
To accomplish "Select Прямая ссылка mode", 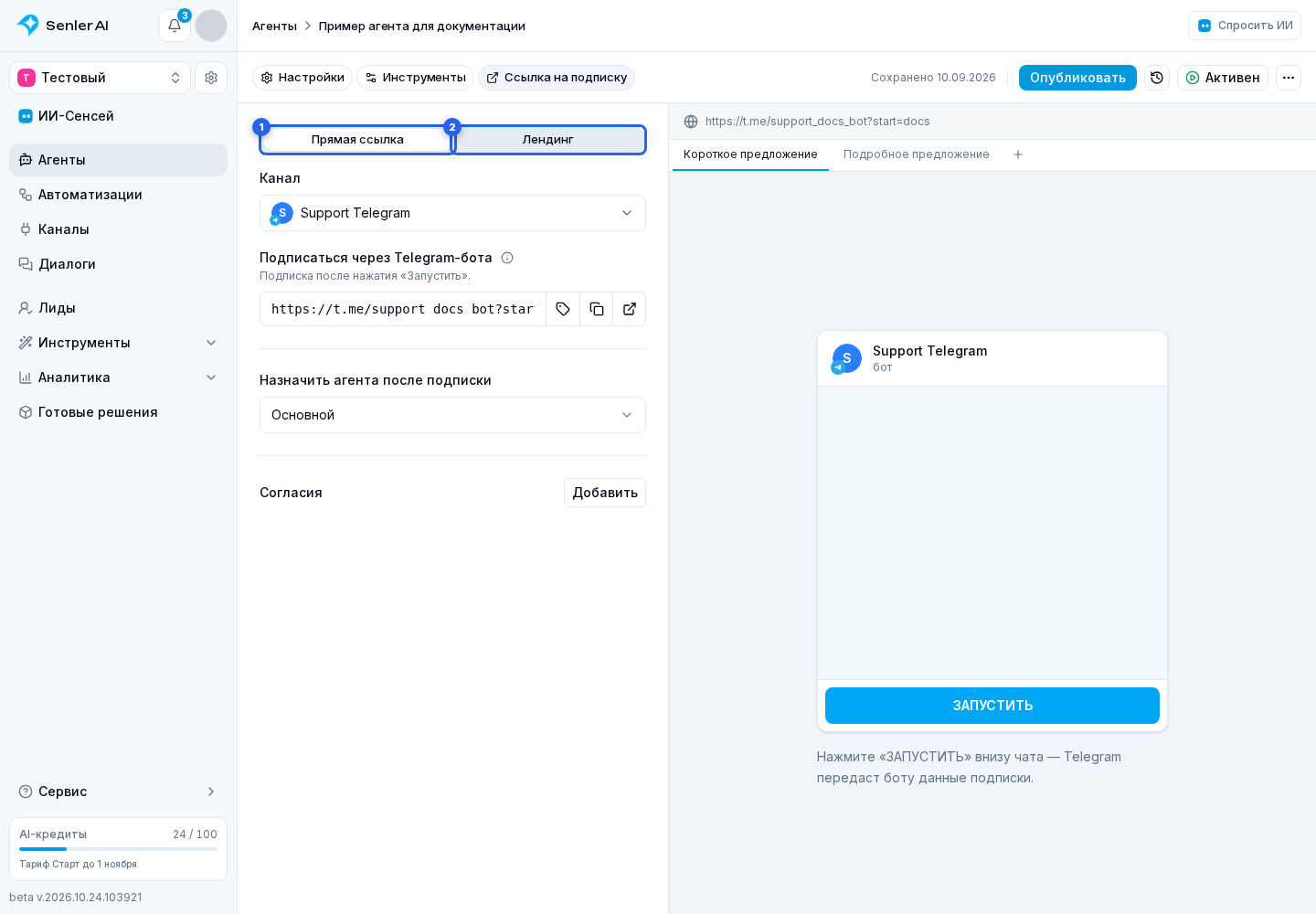I will 357,140.
